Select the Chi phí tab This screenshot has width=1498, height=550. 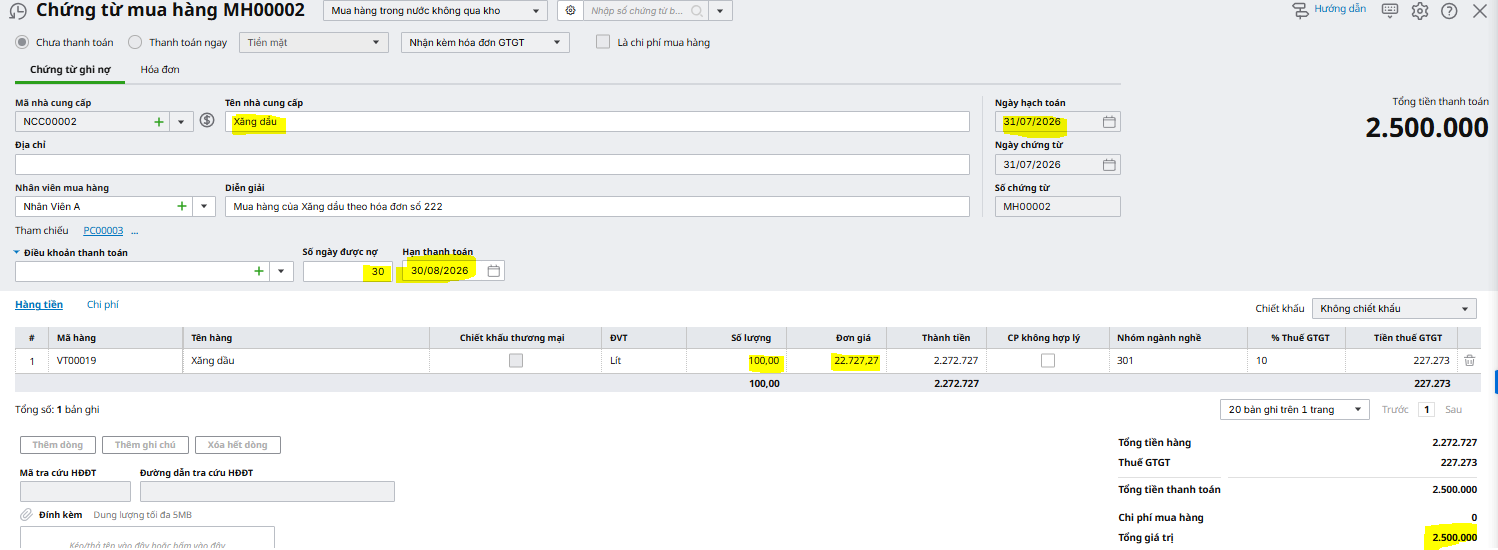(103, 304)
